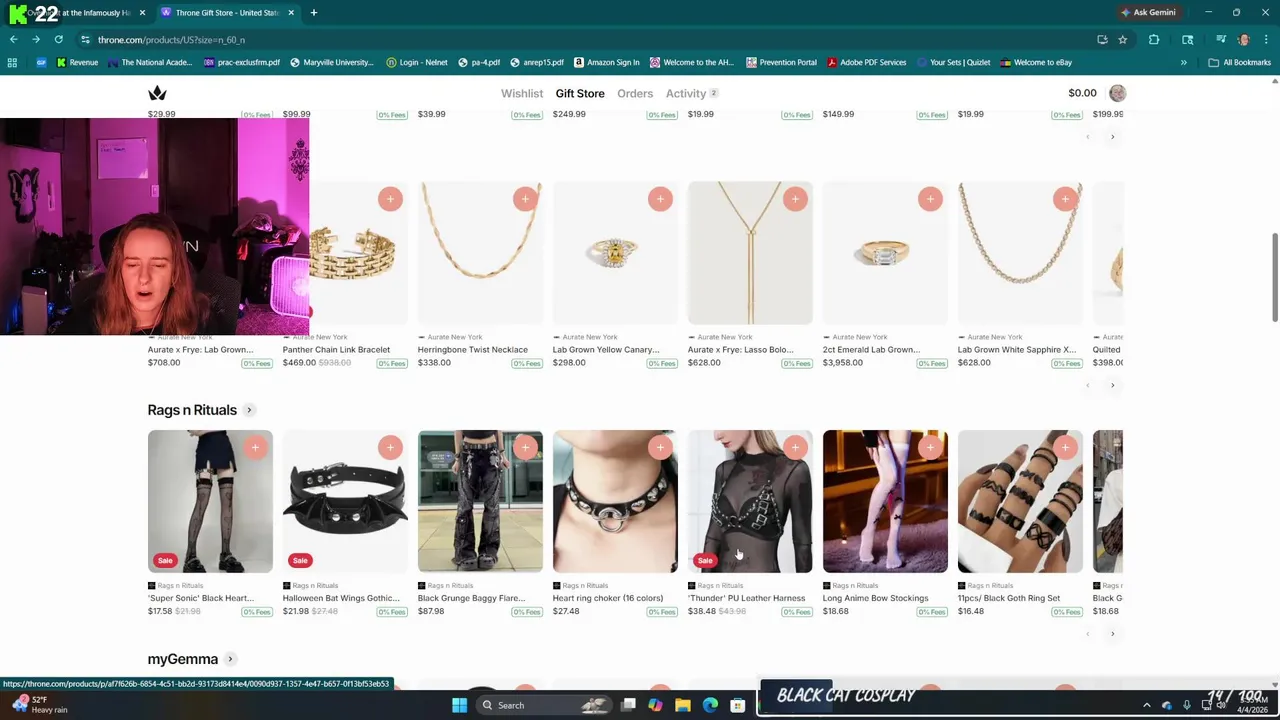This screenshot has width=1280, height=720.
Task: Open Copilot from the taskbar
Action: coord(655,705)
